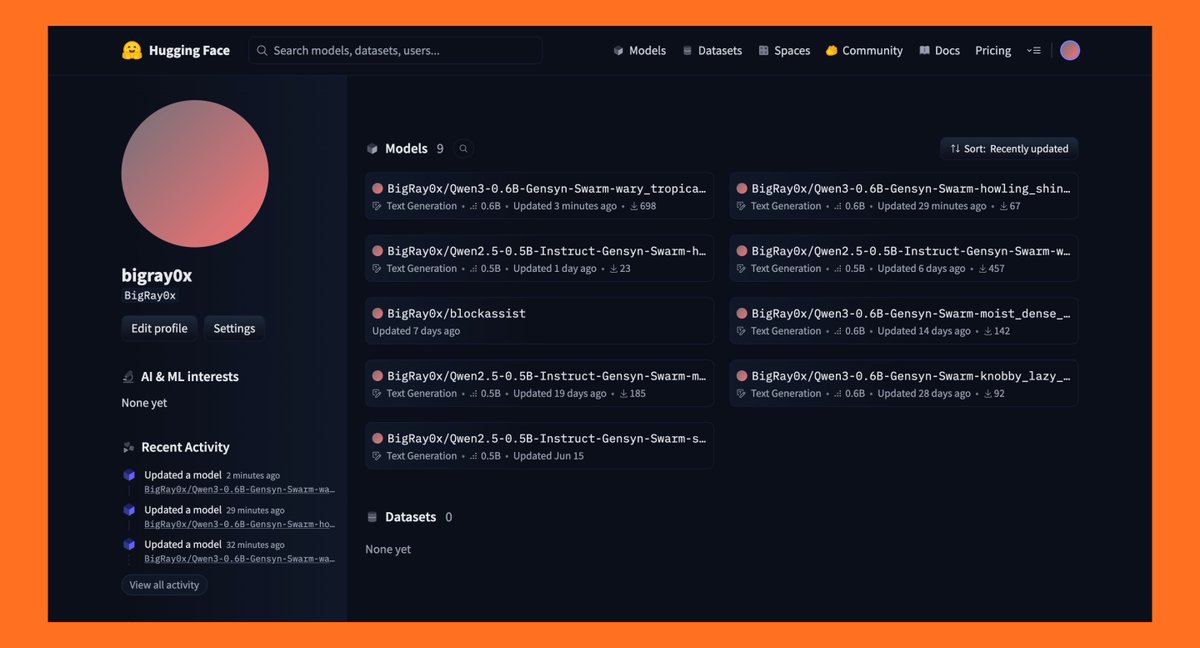The image size is (1200, 648).
Task: Open the Docs nav item
Action: pyautogui.click(x=939, y=50)
